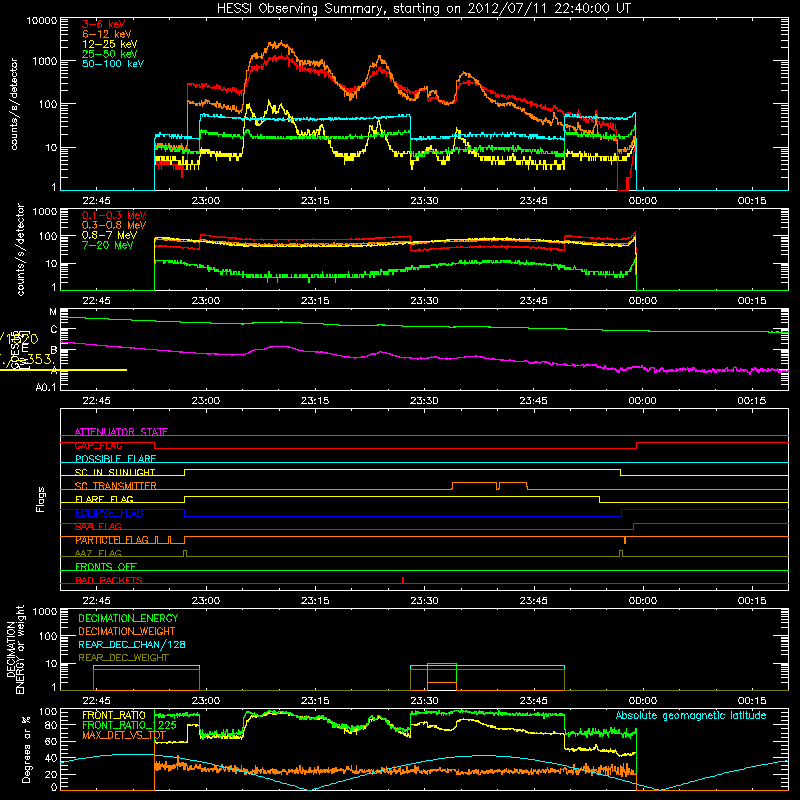Click the REAR_DEC_WEIGHT legend label
Viewport: 800px width, 800px height.
(123, 658)
